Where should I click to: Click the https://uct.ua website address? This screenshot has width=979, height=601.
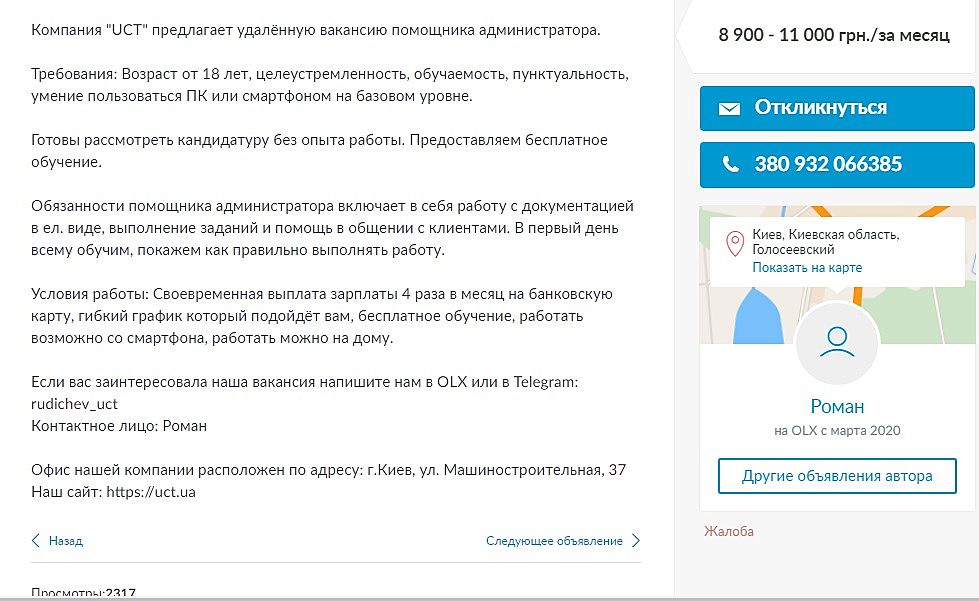coord(151,492)
